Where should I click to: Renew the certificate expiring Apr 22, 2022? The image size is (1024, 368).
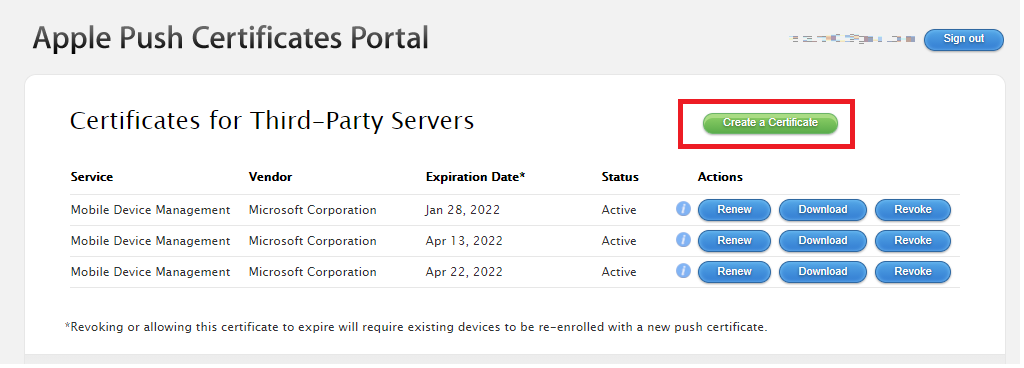pyautogui.click(x=734, y=271)
